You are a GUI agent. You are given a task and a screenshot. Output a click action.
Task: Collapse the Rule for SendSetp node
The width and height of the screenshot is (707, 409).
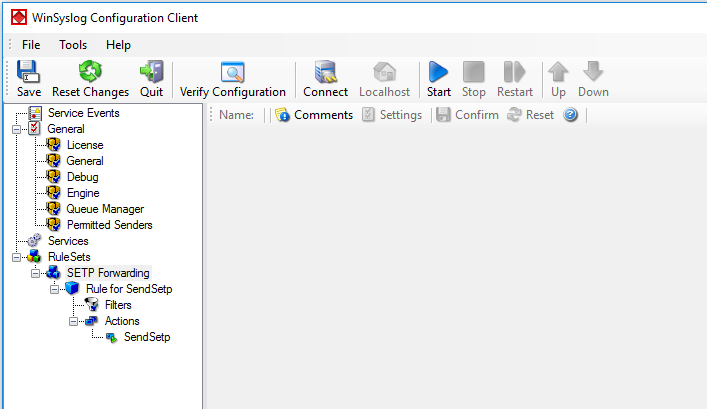click(54, 290)
